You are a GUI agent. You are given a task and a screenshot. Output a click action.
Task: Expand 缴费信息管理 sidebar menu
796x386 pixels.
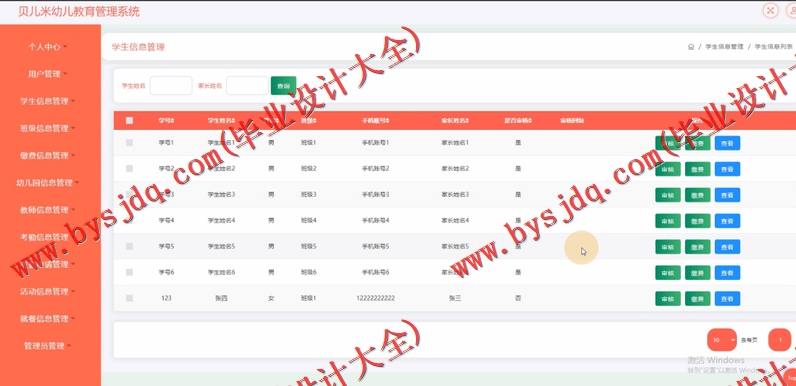pos(48,155)
